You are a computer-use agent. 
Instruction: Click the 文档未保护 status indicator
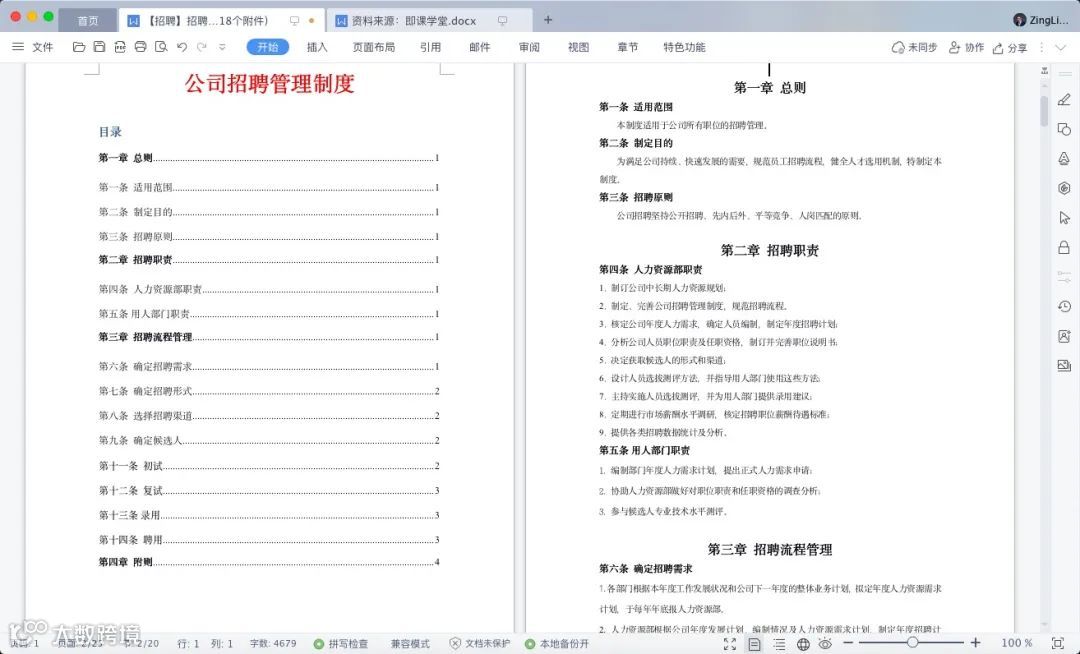tap(480, 644)
